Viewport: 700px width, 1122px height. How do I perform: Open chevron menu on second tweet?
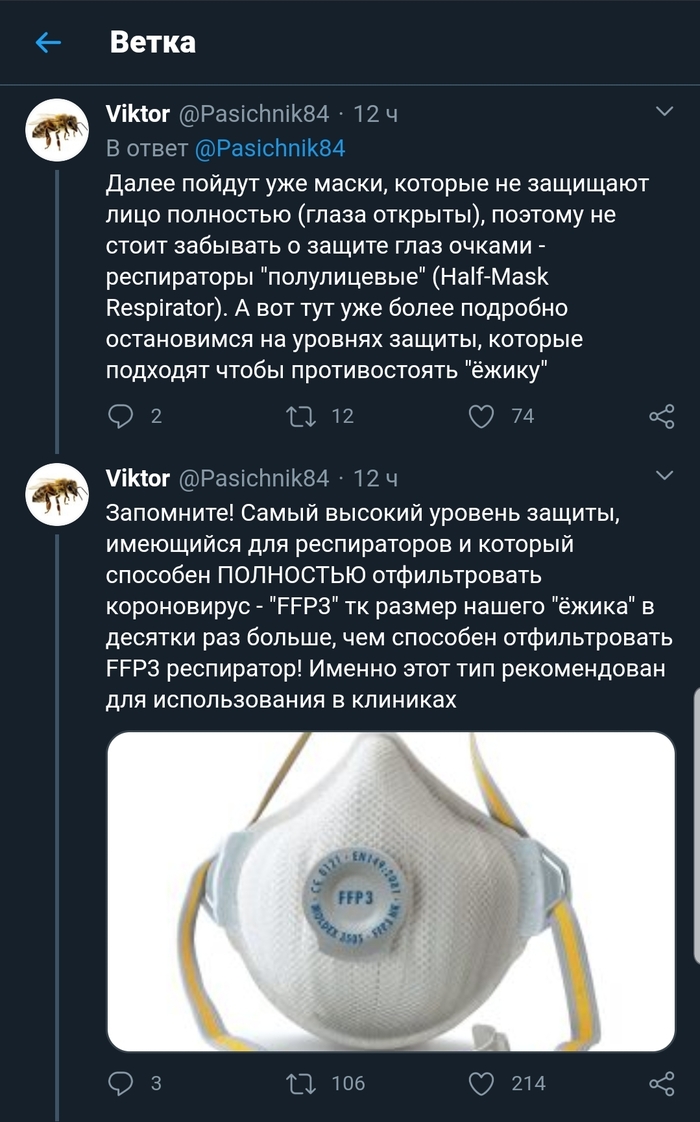point(664,475)
